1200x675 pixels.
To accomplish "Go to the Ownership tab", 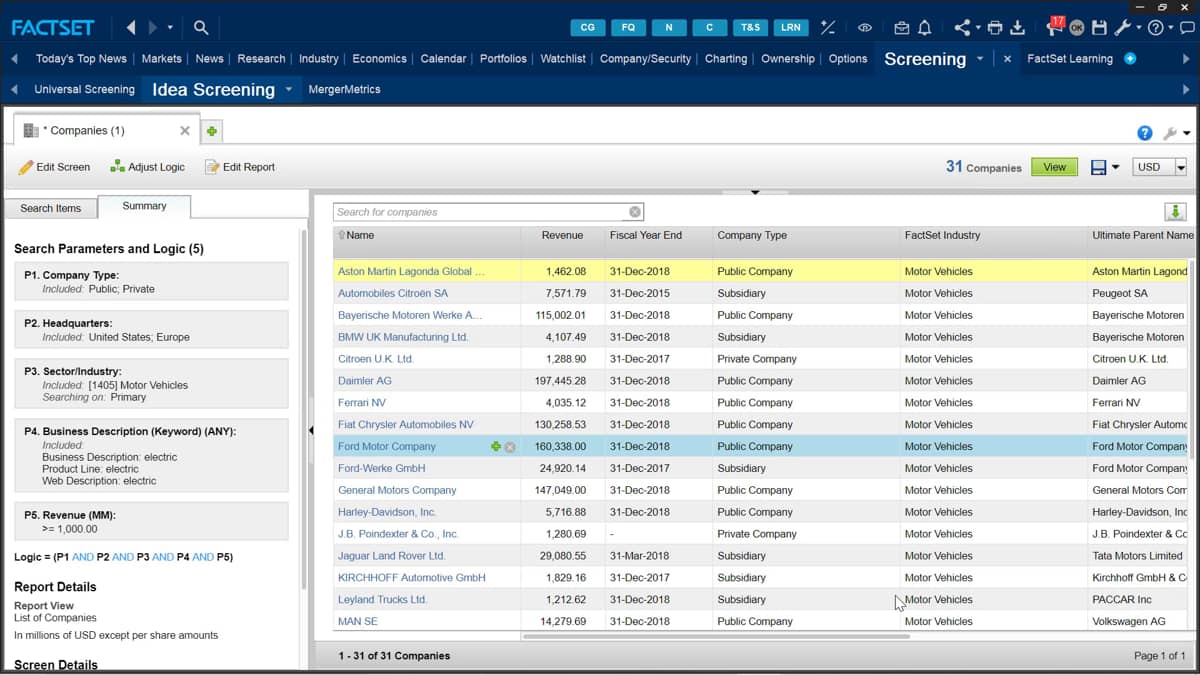I will 788,59.
